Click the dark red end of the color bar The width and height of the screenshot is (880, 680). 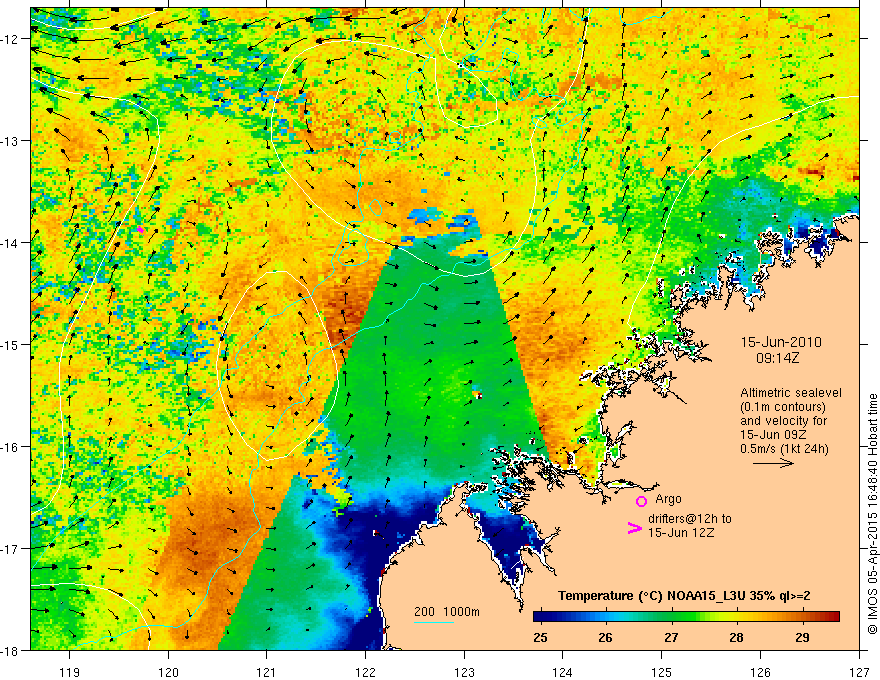833,617
